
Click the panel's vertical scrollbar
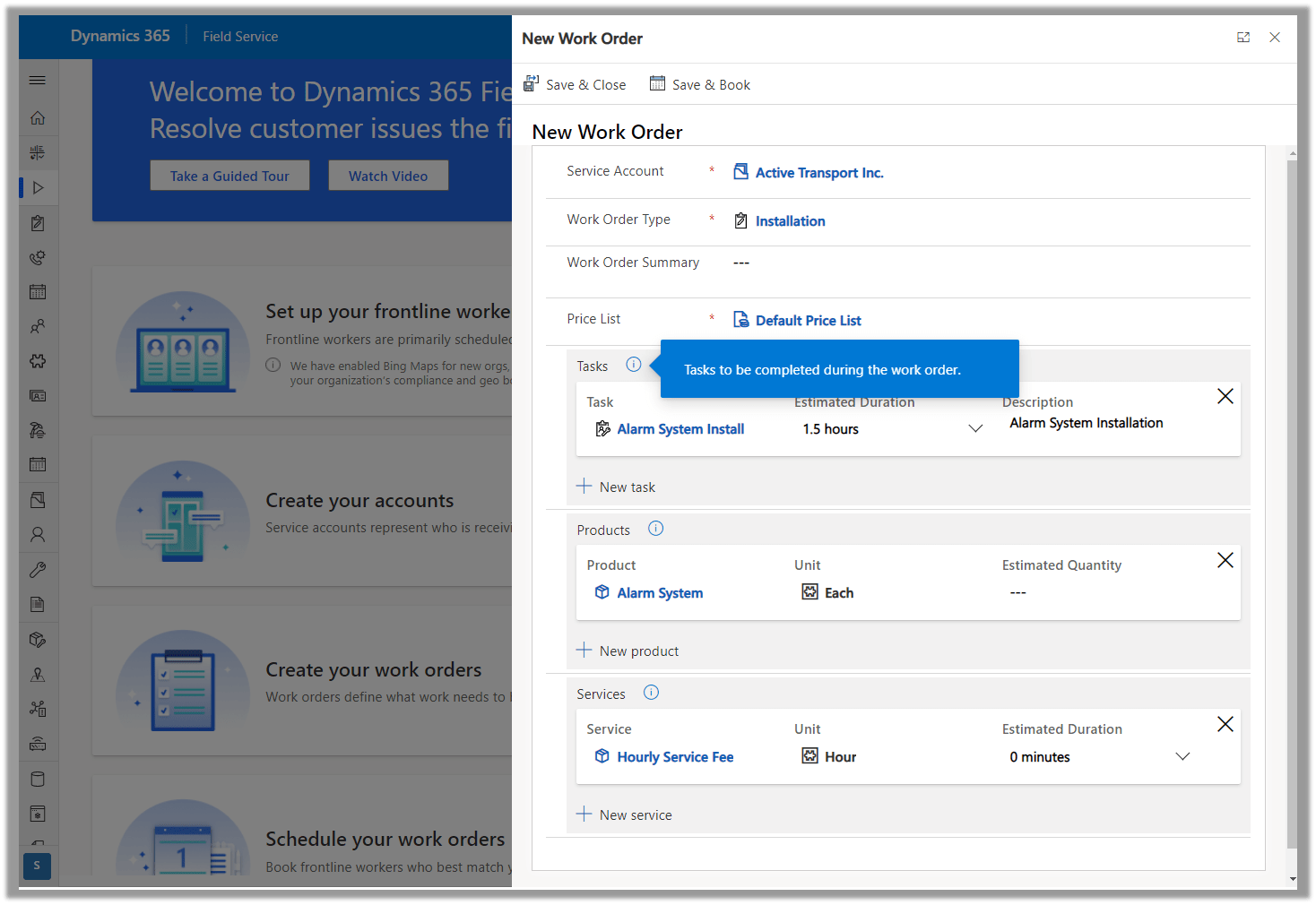click(1292, 504)
